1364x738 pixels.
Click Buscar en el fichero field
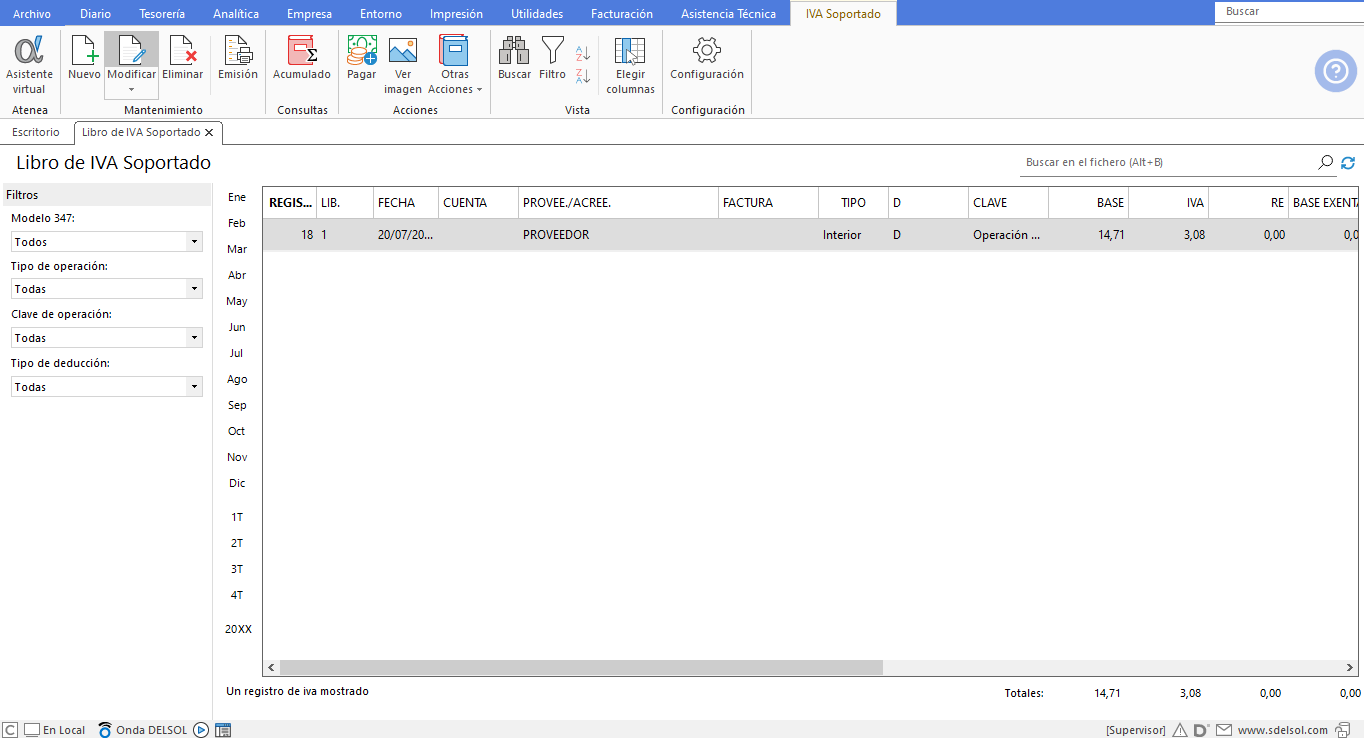[x=1168, y=162]
